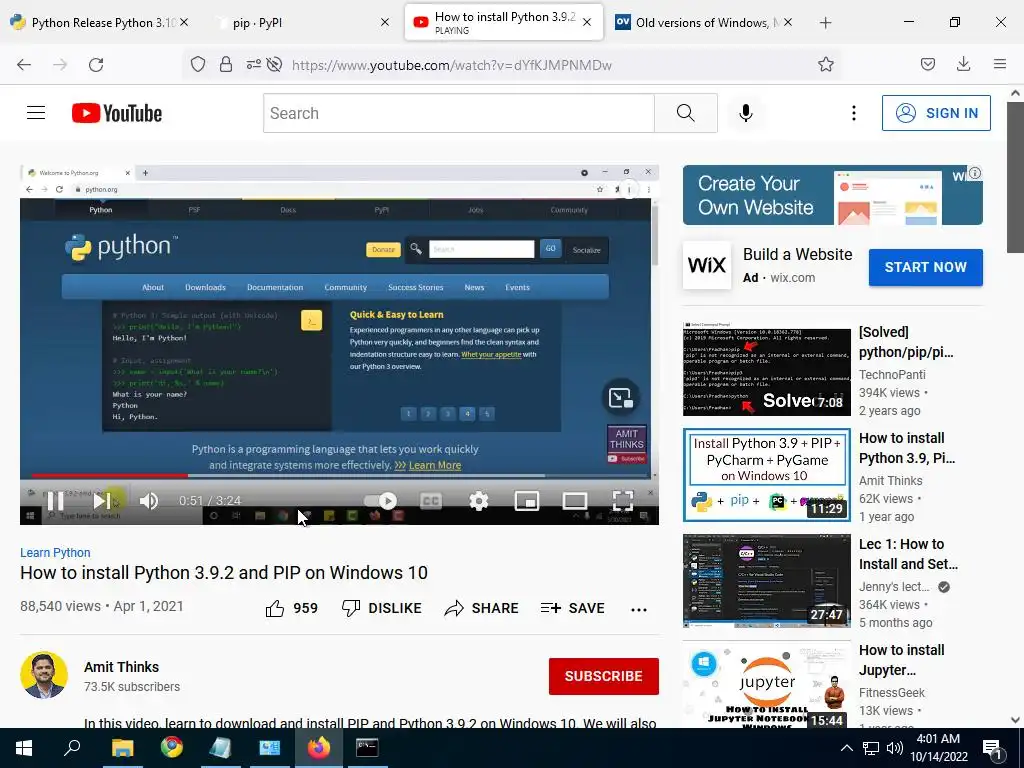This screenshot has height=768, width=1024.
Task: Open Windows notification center
Action: tap(993, 748)
